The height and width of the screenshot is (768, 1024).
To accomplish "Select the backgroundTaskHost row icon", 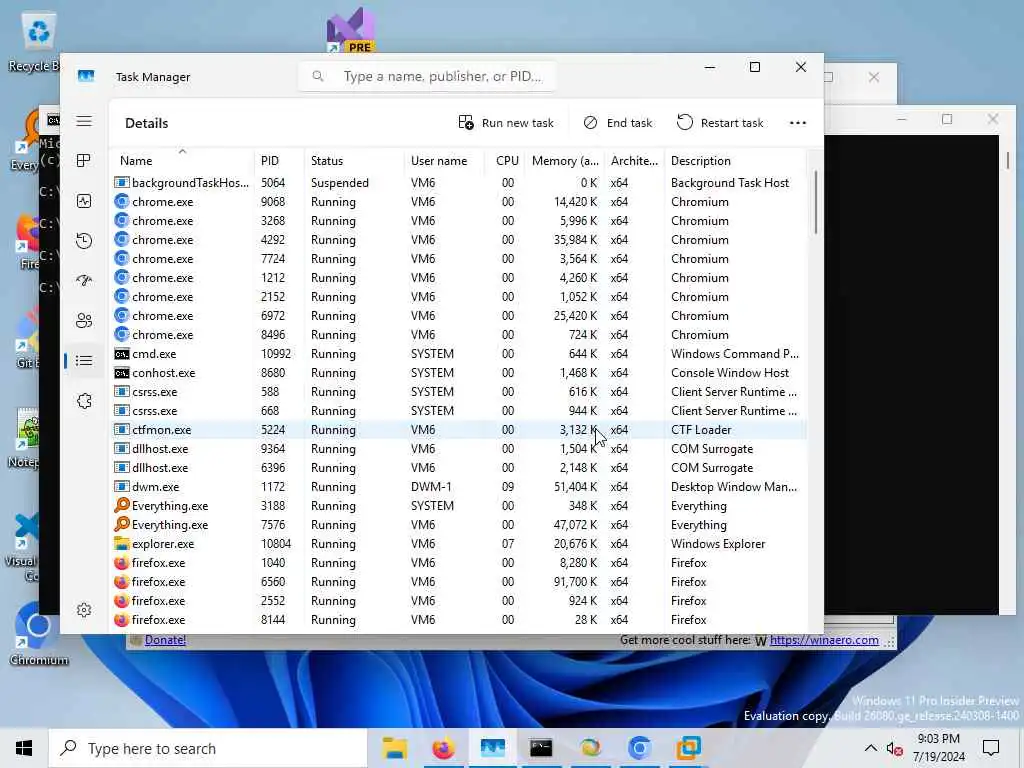I will coord(121,183).
